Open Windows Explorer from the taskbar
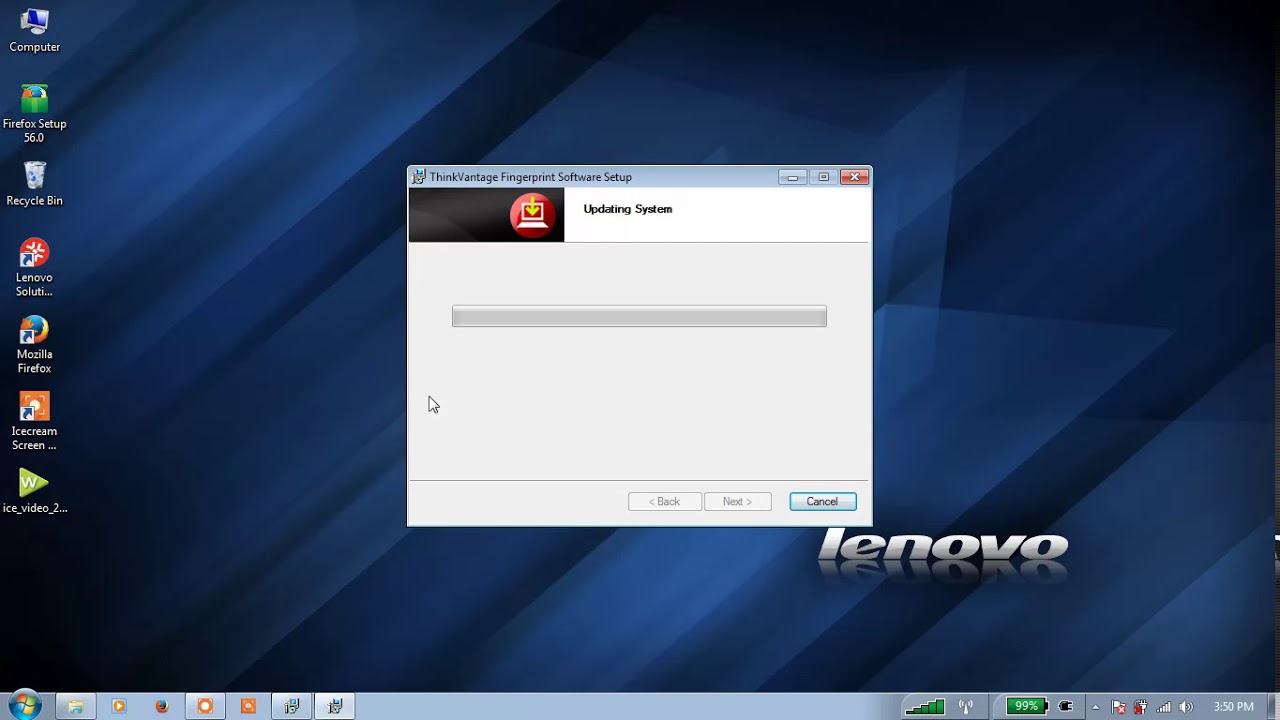The height and width of the screenshot is (720, 1280). (75, 706)
